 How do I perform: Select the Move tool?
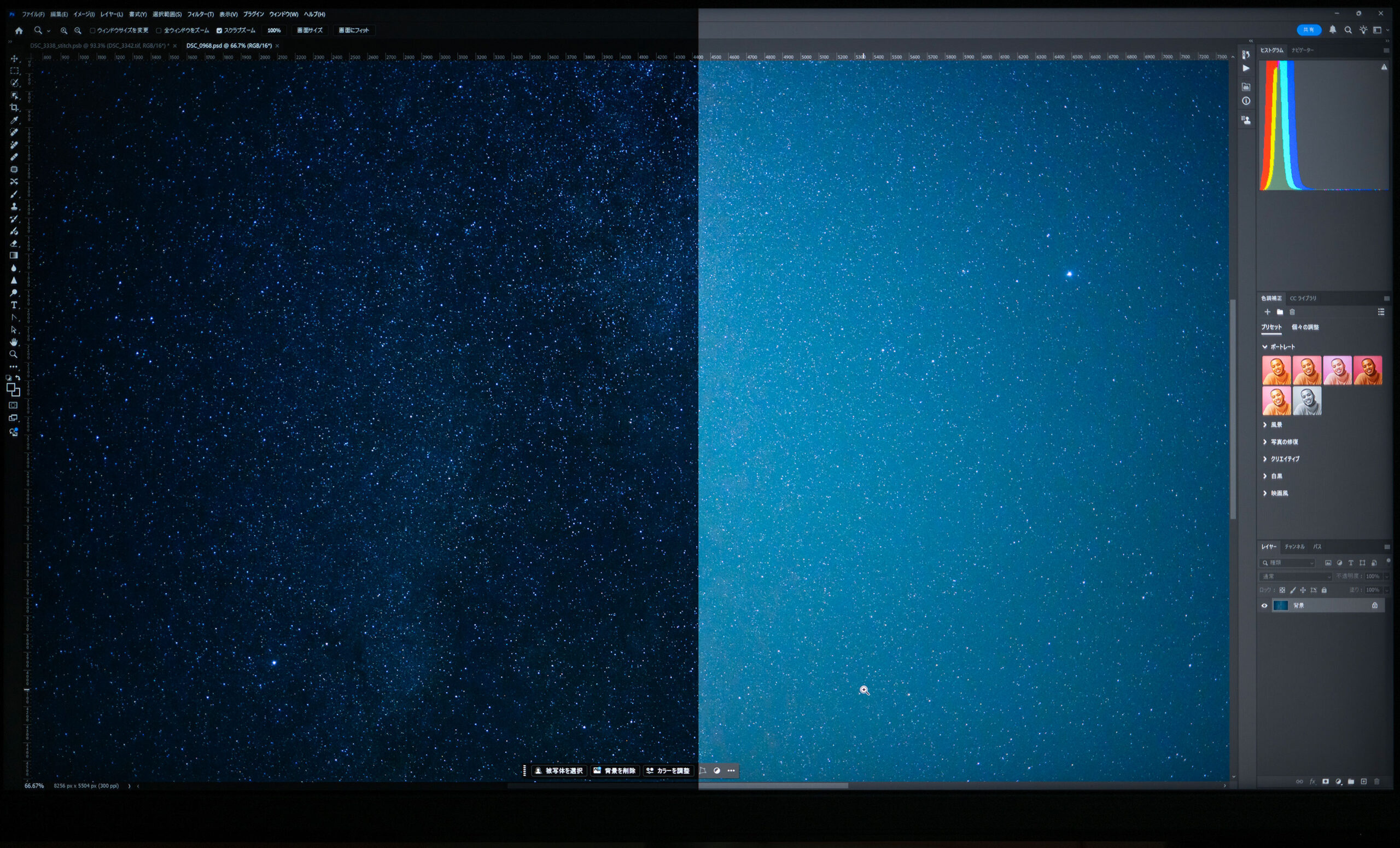[x=14, y=59]
